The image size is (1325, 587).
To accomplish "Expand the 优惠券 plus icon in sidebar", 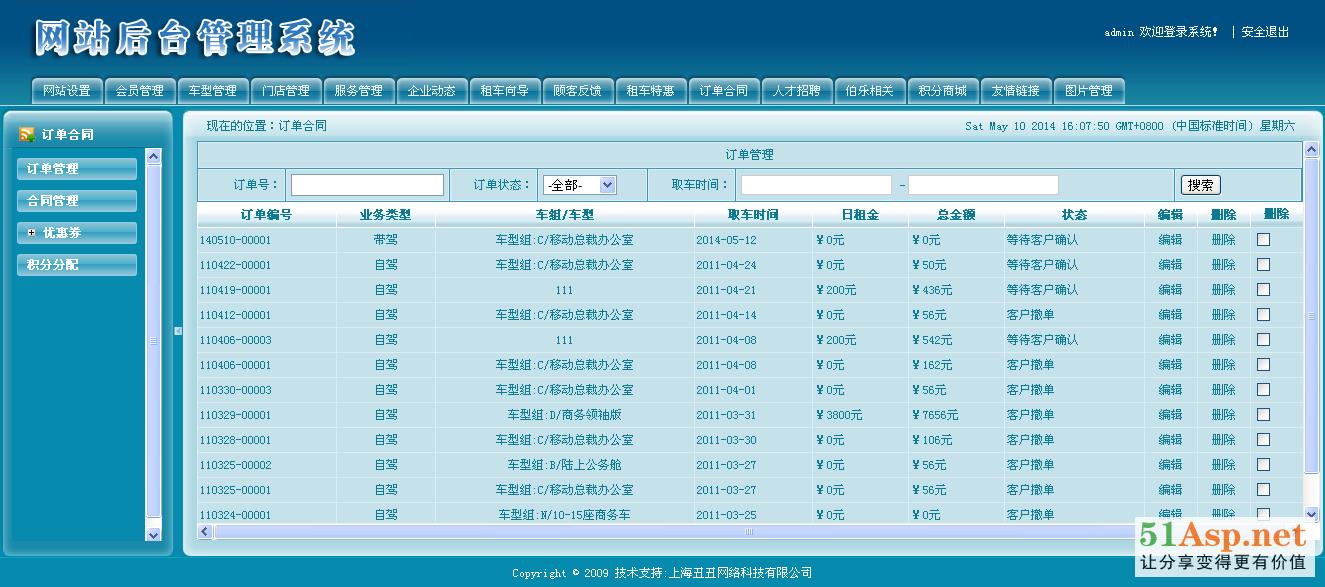I will [x=31, y=233].
